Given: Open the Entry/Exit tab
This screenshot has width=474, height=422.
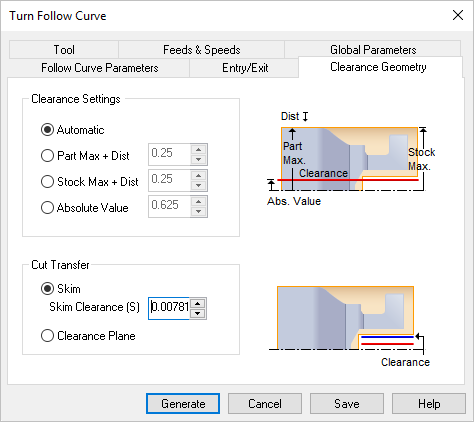Looking at the screenshot, I should tap(245, 68).
